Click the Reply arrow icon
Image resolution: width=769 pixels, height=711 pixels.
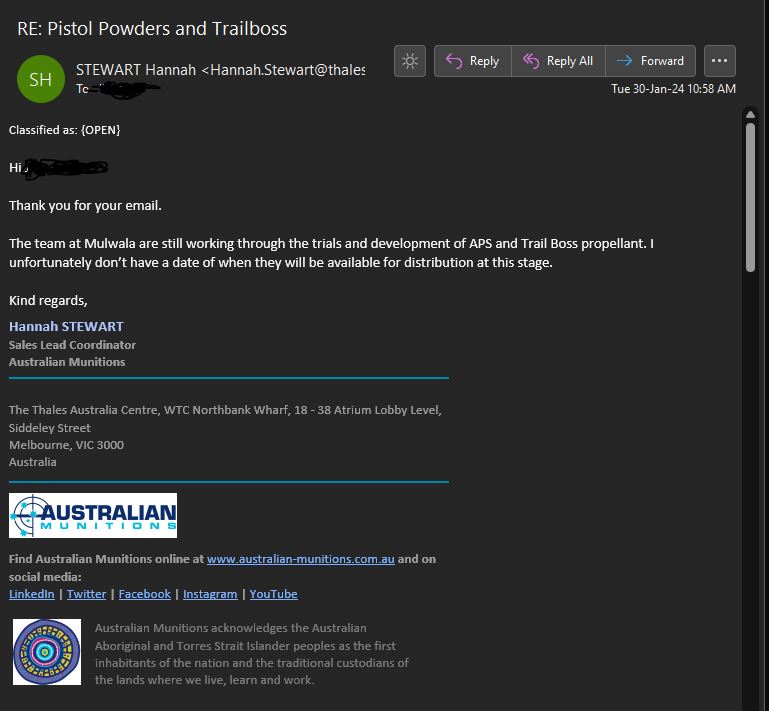coord(454,61)
